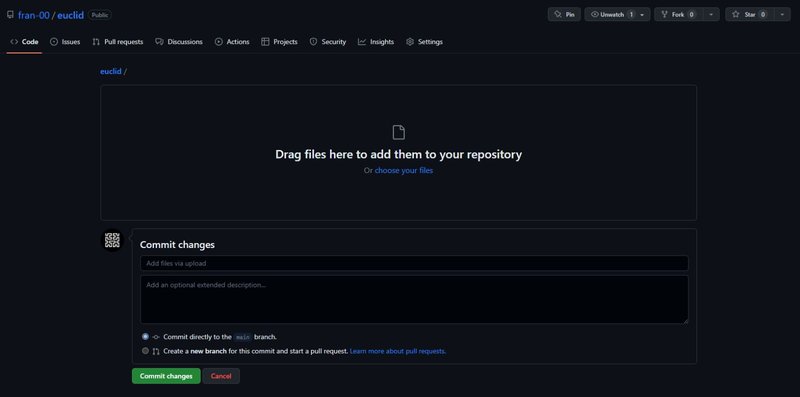
Task: Expand the Unwatch notifications dropdown arrow
Action: pos(642,14)
